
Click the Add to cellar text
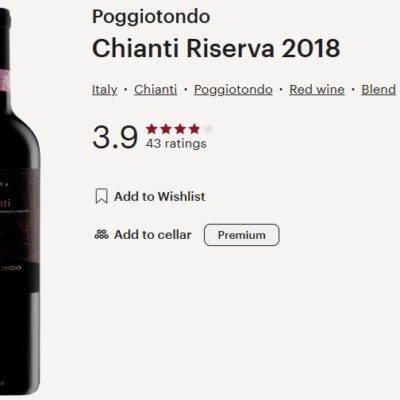(153, 235)
